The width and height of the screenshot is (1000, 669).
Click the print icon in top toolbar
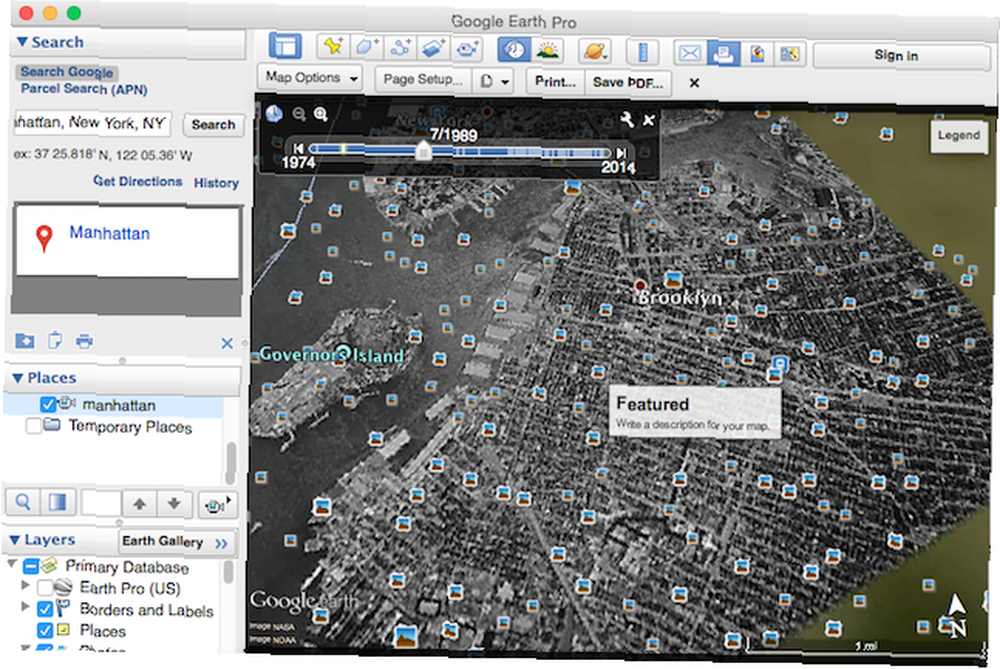point(724,53)
